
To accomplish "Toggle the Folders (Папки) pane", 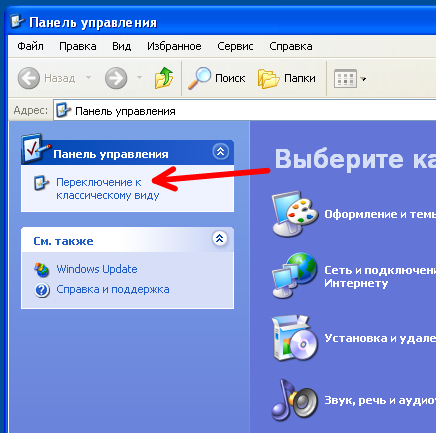I will click(287, 78).
